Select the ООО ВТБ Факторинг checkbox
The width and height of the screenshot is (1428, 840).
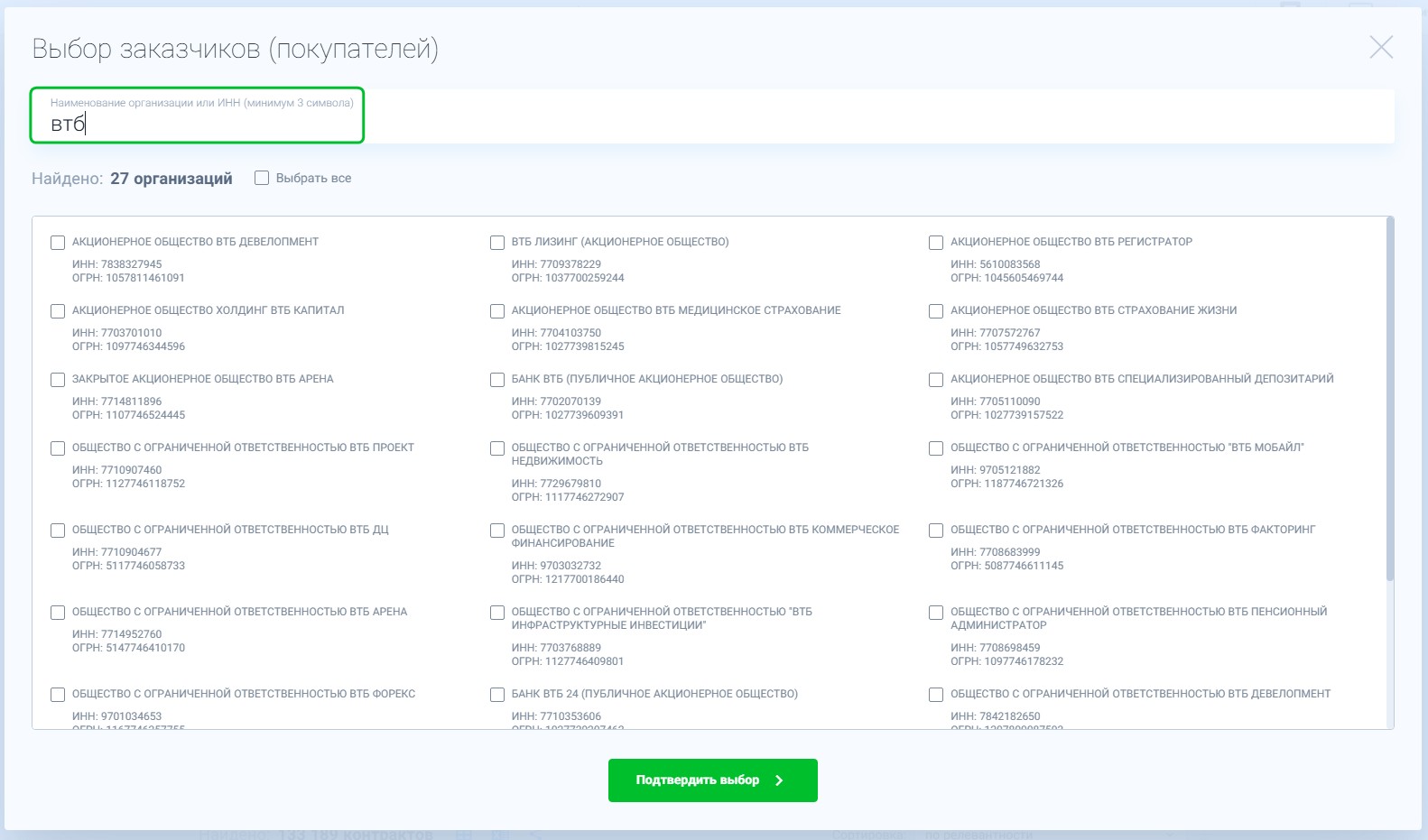[936, 531]
